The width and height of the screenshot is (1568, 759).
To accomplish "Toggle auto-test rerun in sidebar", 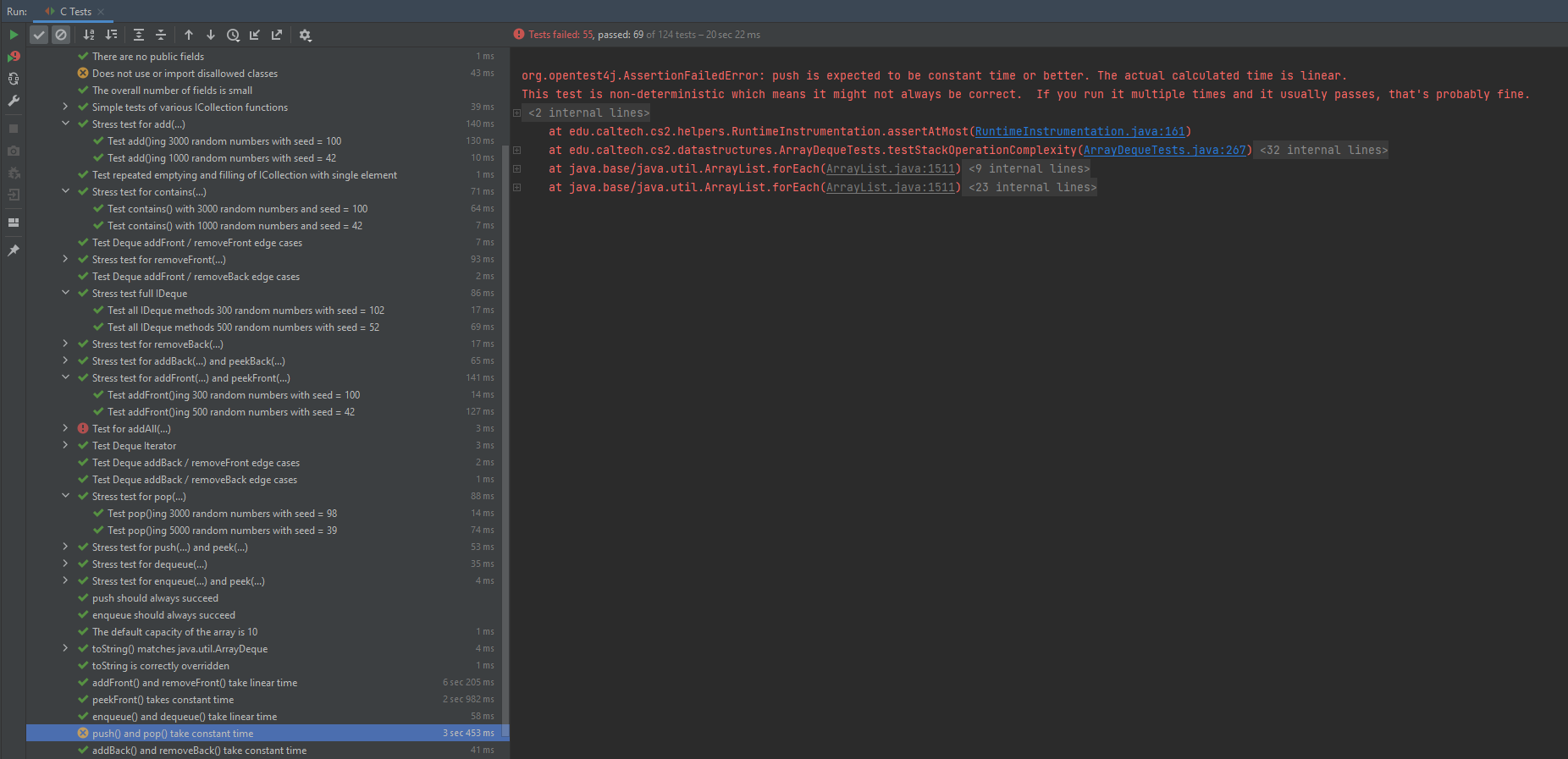I will [14, 79].
